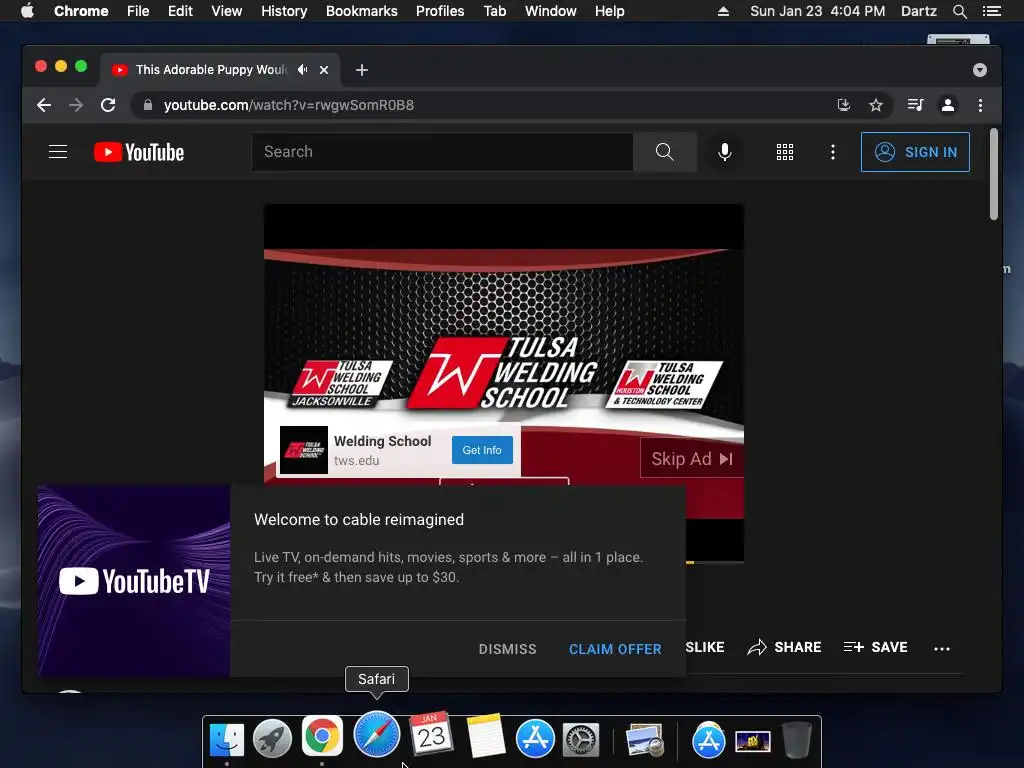Open the YouTube apps grid
Image resolution: width=1024 pixels, height=768 pixels.
pos(784,152)
